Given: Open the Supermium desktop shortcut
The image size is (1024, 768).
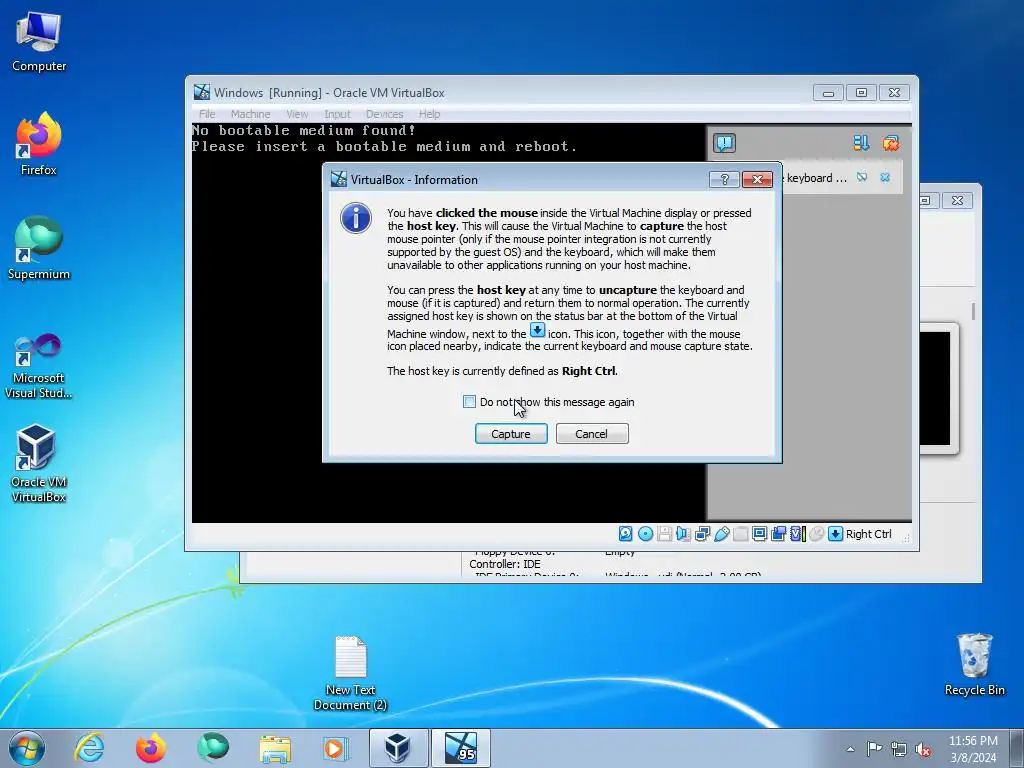Looking at the screenshot, I should [39, 248].
